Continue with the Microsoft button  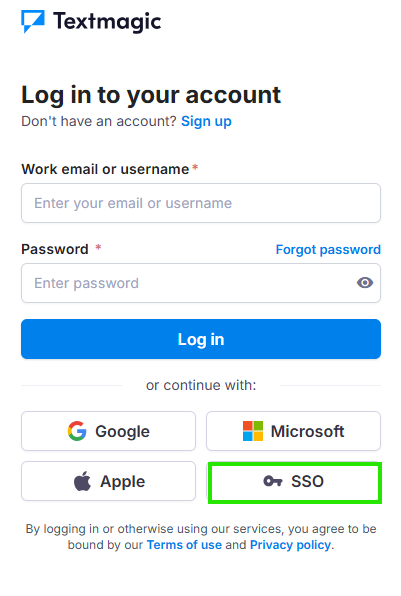pos(293,431)
